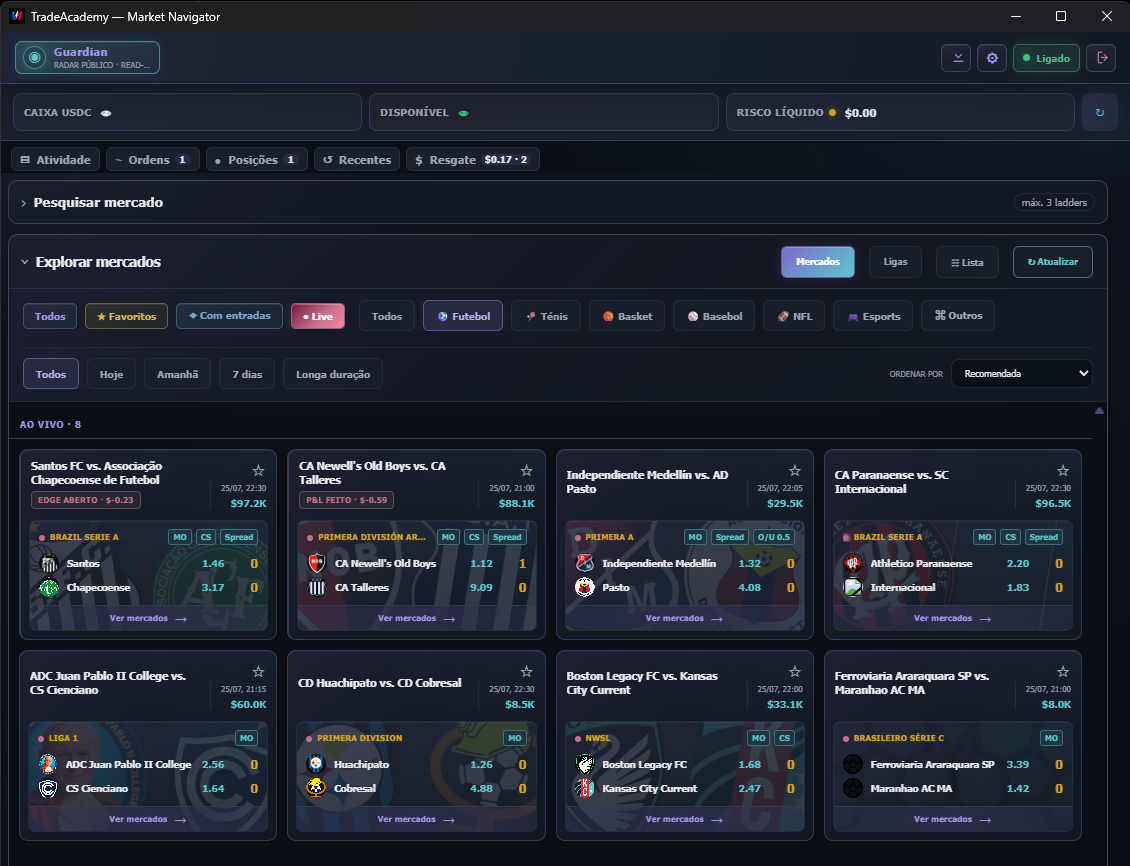Favorite the Santos FC vs. Chapecoense card star
1130x866 pixels.
258,470
